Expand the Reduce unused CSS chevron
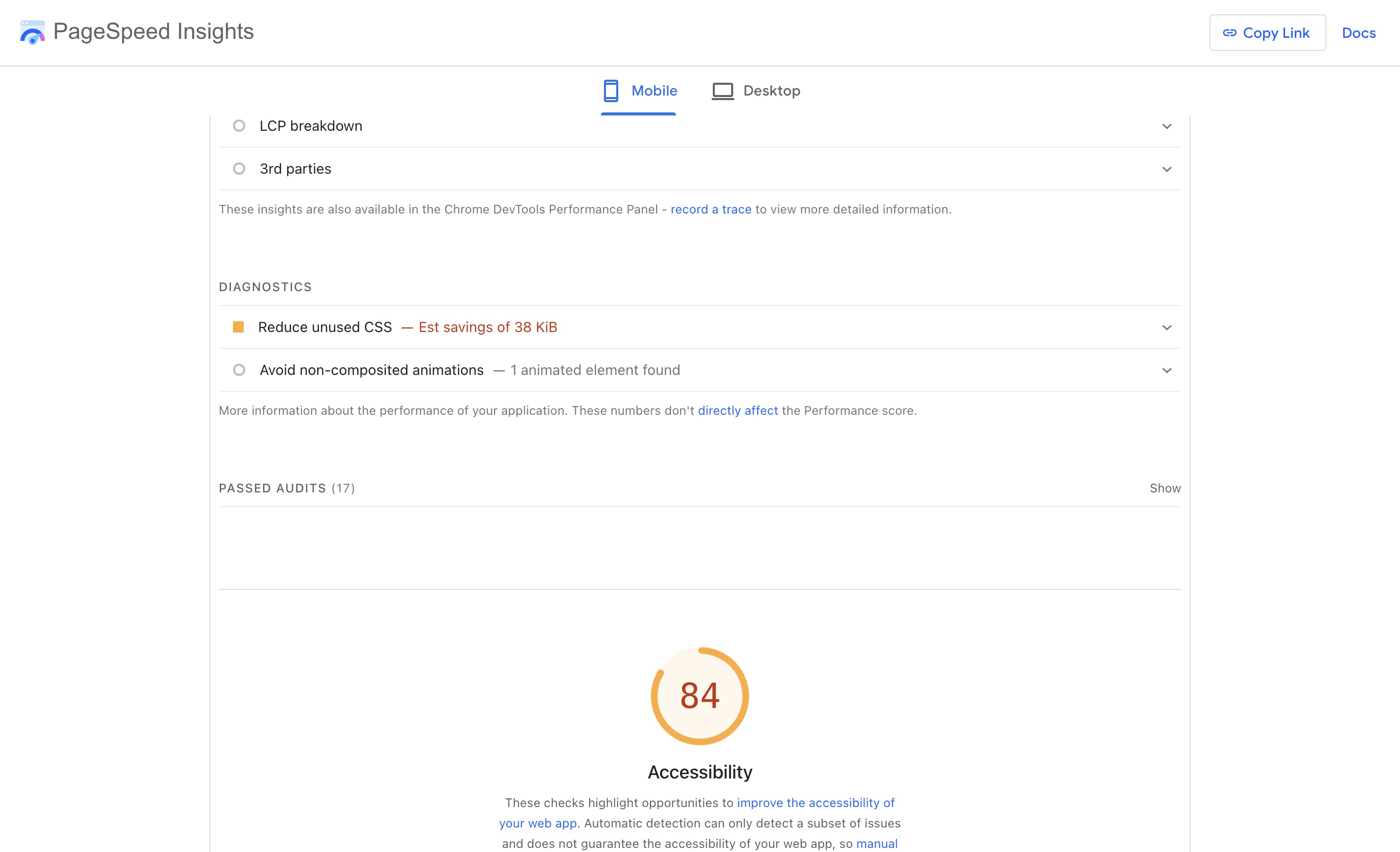 pyautogui.click(x=1166, y=328)
